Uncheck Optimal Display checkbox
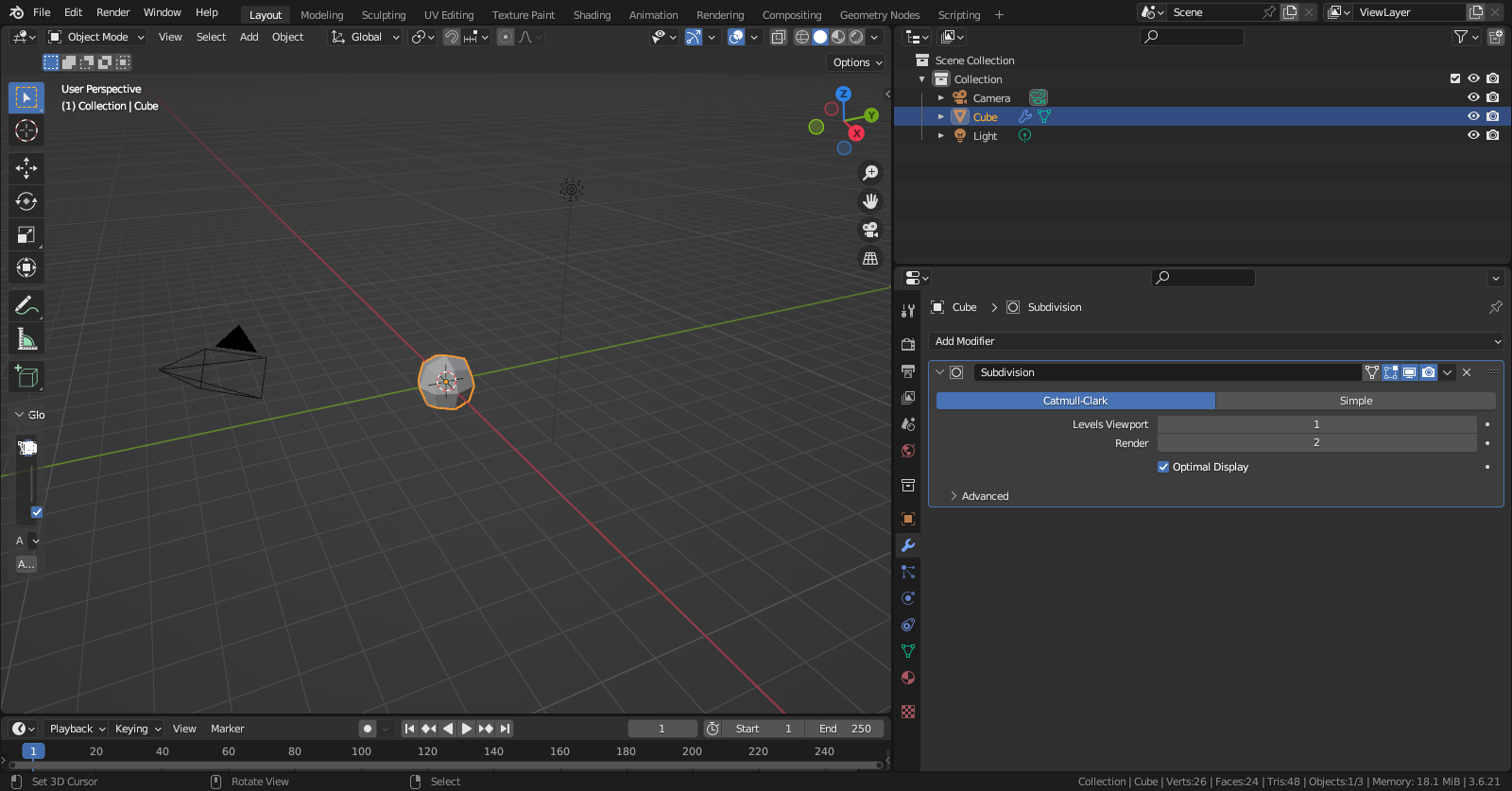 [x=1163, y=467]
